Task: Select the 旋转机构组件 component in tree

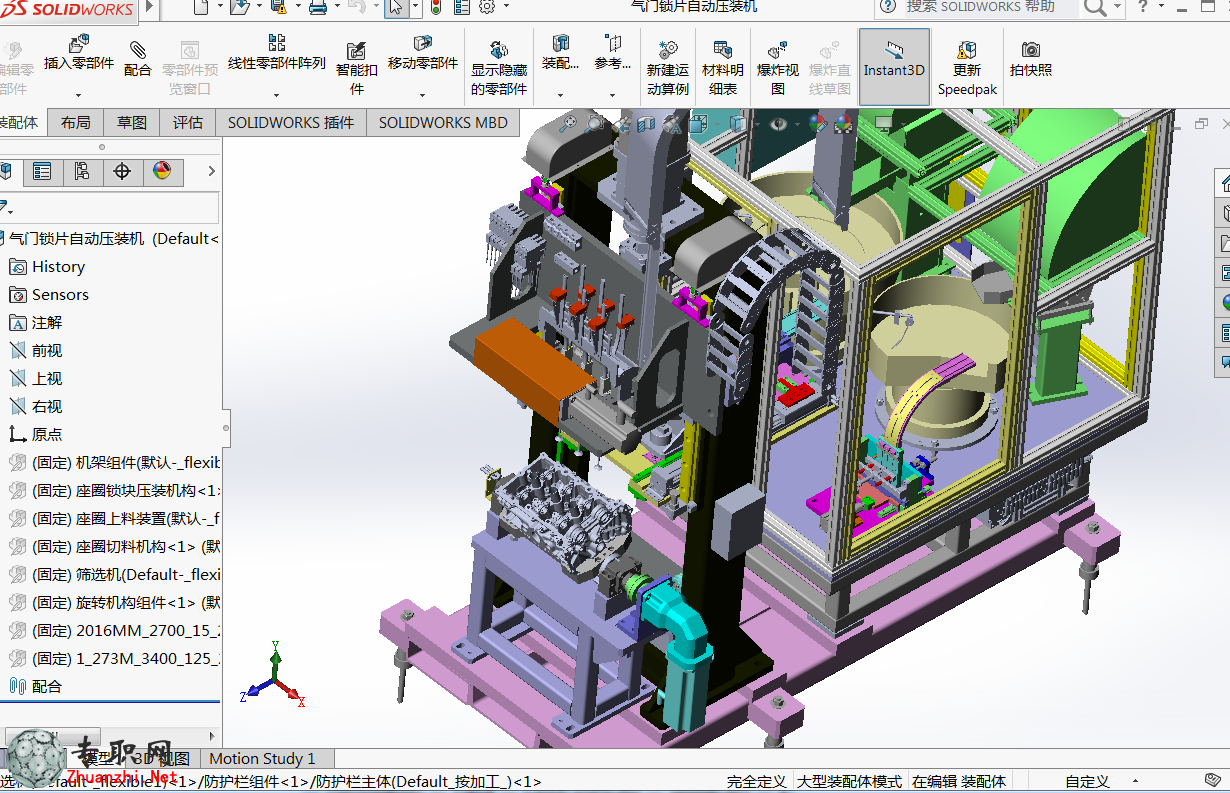Action: (114, 603)
